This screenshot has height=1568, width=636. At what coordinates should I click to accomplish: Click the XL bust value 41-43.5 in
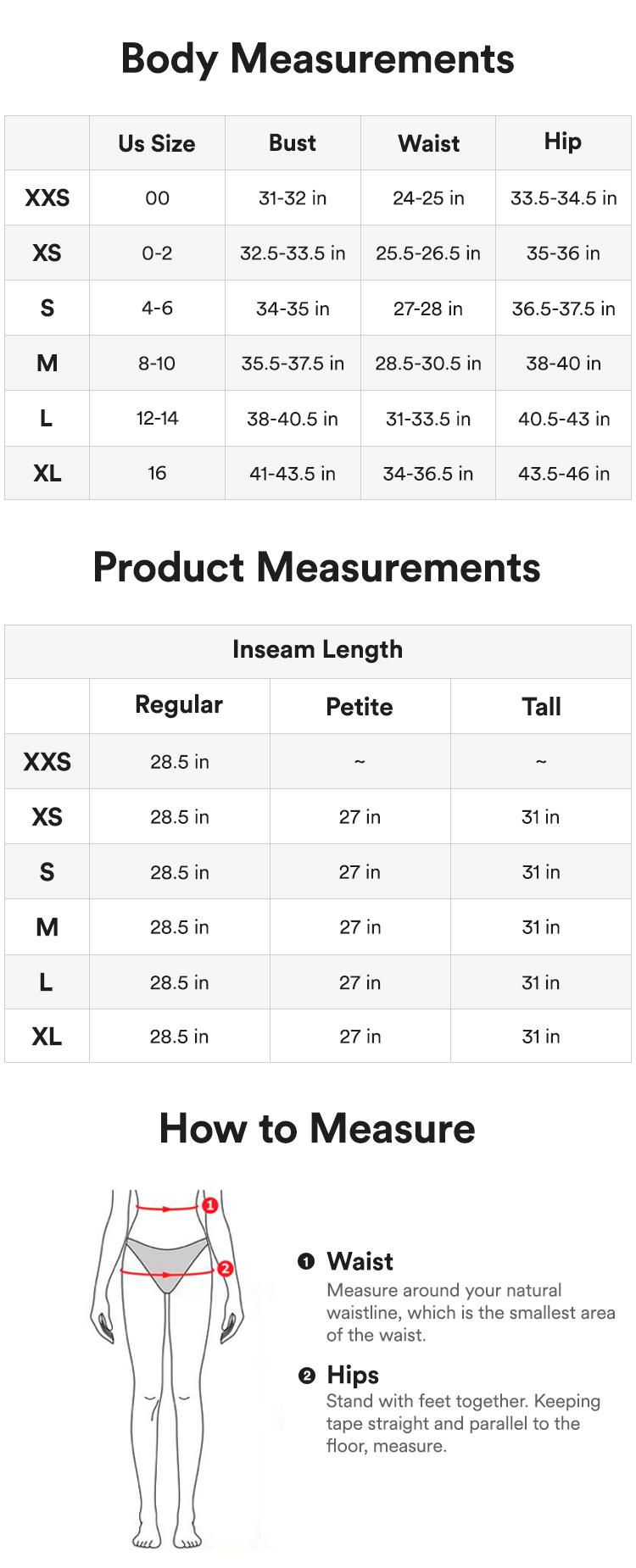coord(293,474)
